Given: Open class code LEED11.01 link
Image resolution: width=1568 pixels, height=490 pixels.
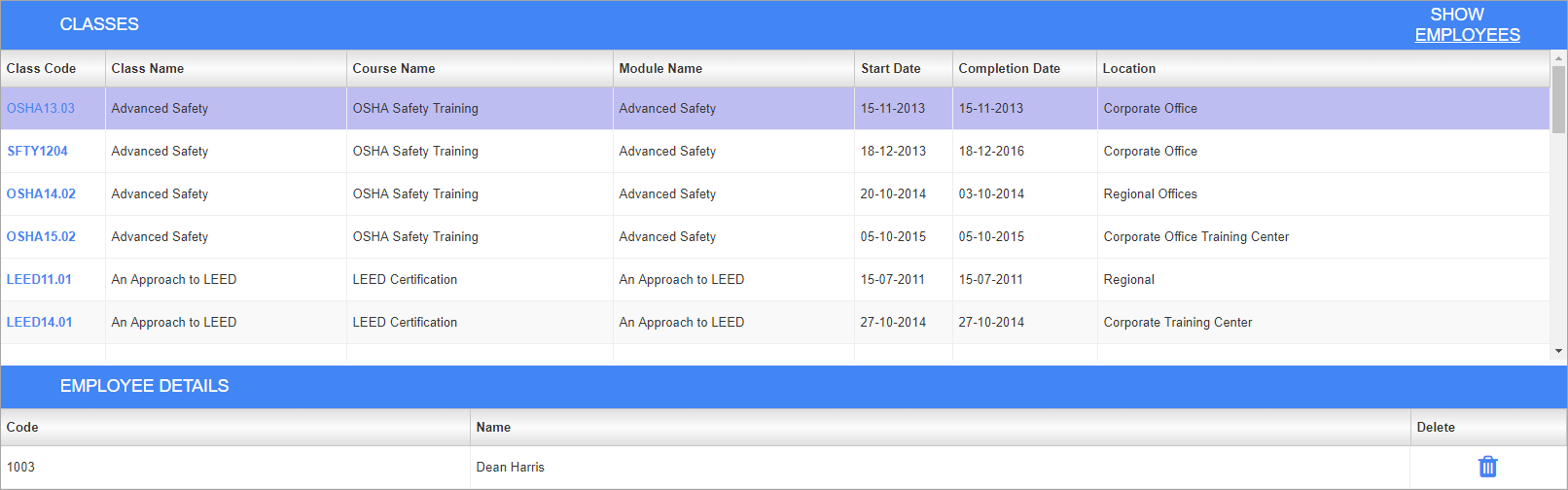Looking at the screenshot, I should coord(39,280).
